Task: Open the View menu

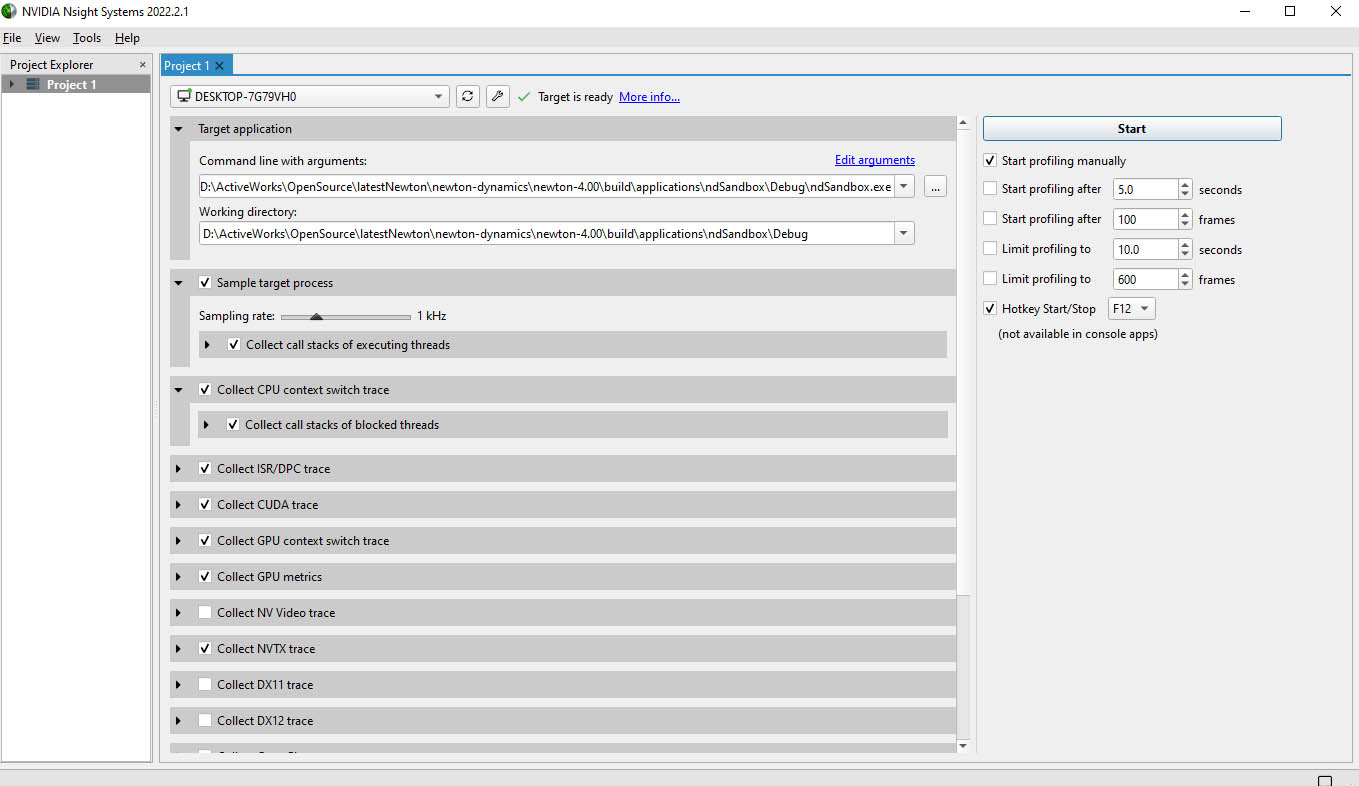Action: [x=47, y=38]
